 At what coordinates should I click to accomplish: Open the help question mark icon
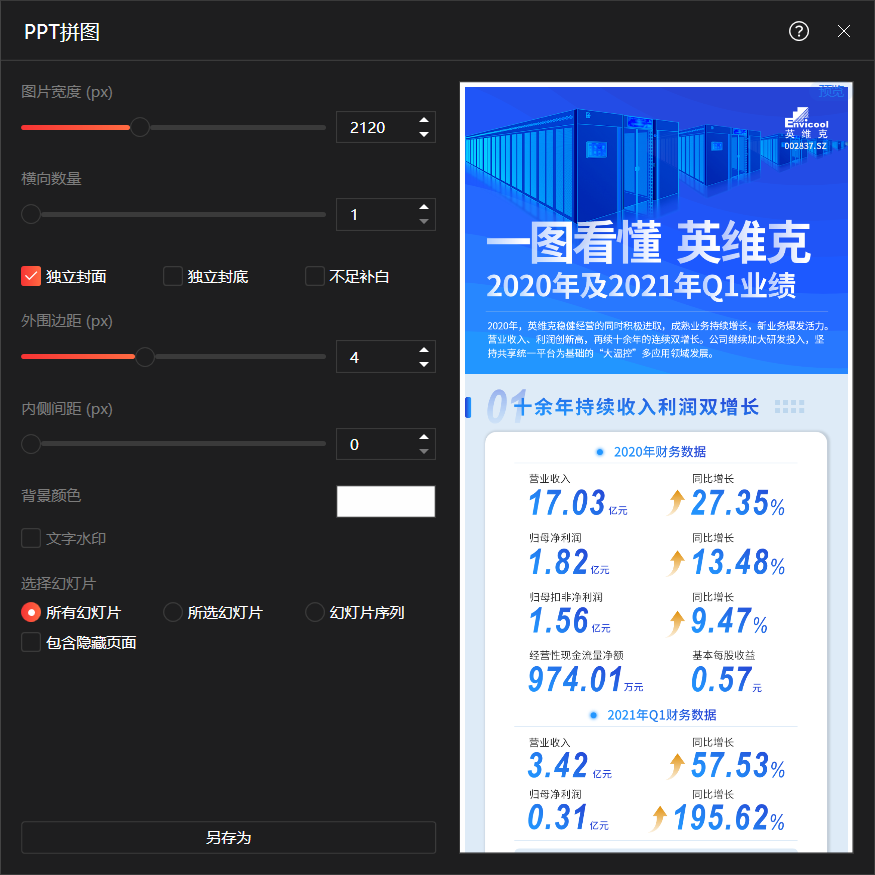coord(799,31)
